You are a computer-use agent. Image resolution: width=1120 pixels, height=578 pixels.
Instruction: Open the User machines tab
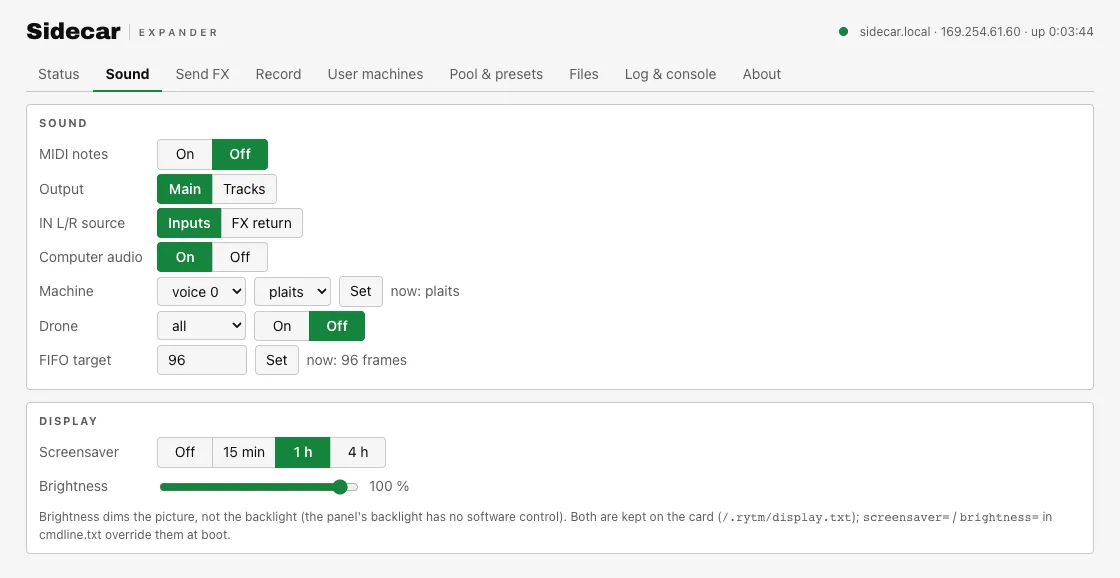coord(375,74)
